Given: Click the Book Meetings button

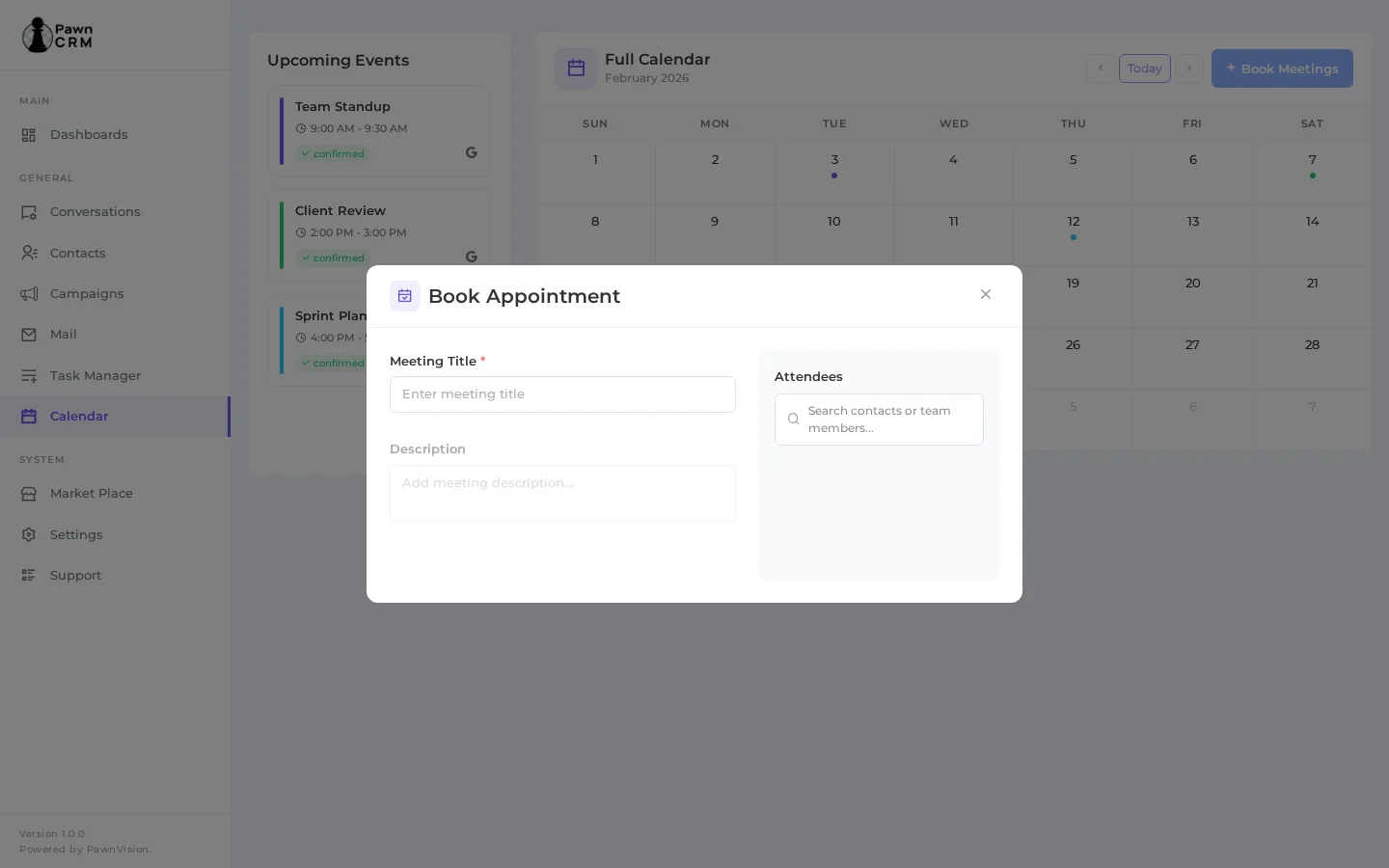Looking at the screenshot, I should 1282,68.
